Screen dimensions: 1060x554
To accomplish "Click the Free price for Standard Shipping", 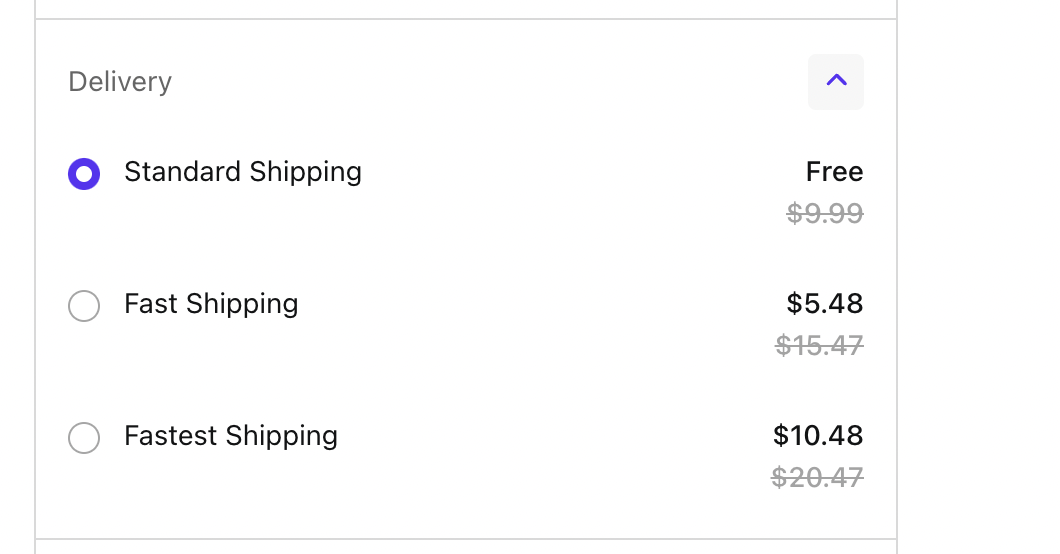I will pos(834,172).
